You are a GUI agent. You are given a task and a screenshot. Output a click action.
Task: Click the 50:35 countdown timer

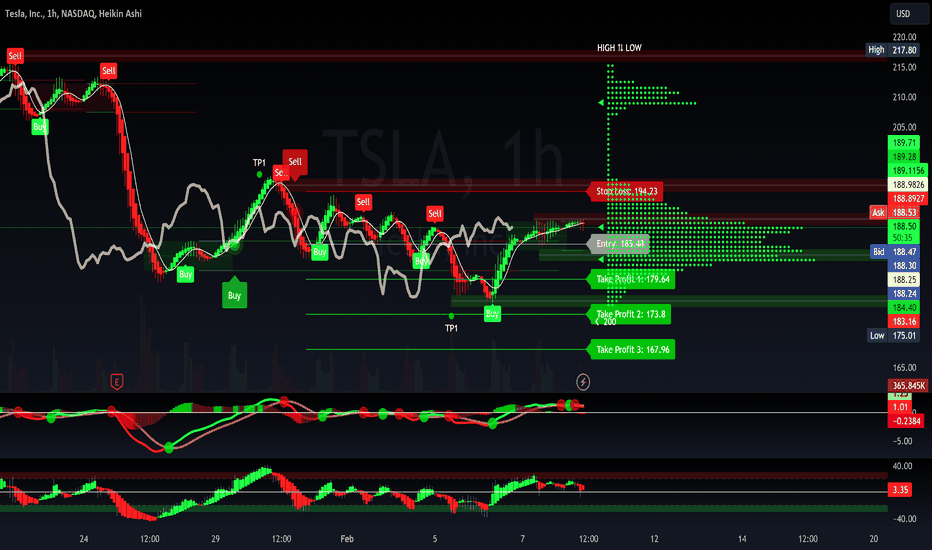(904, 238)
